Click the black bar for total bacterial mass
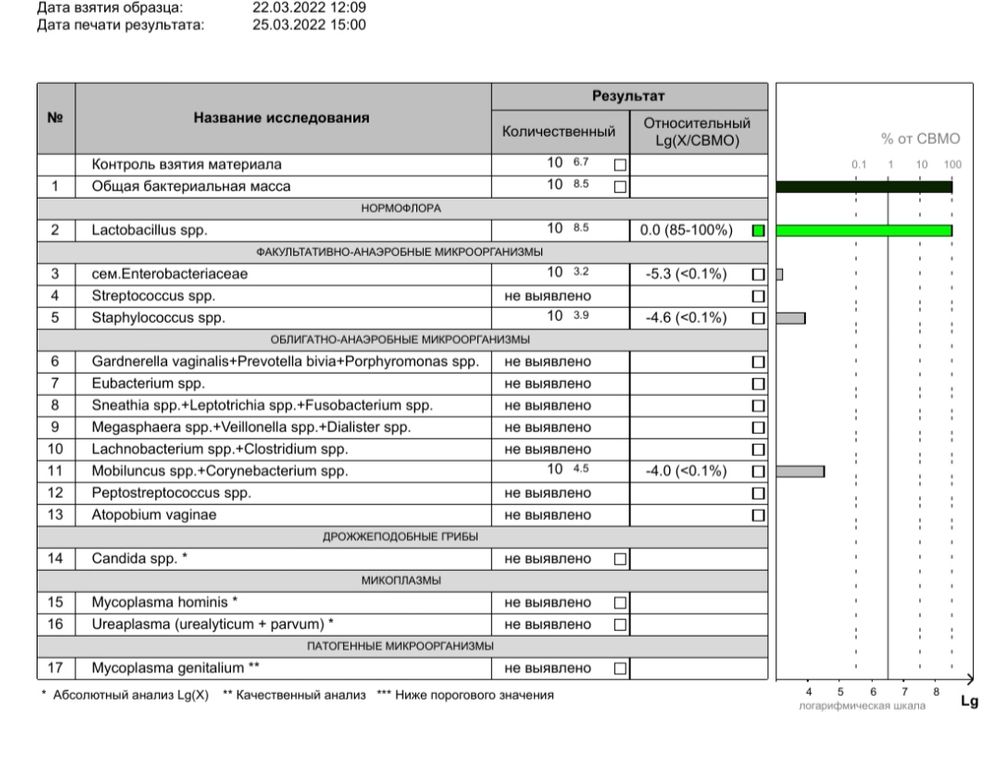 tap(863, 186)
